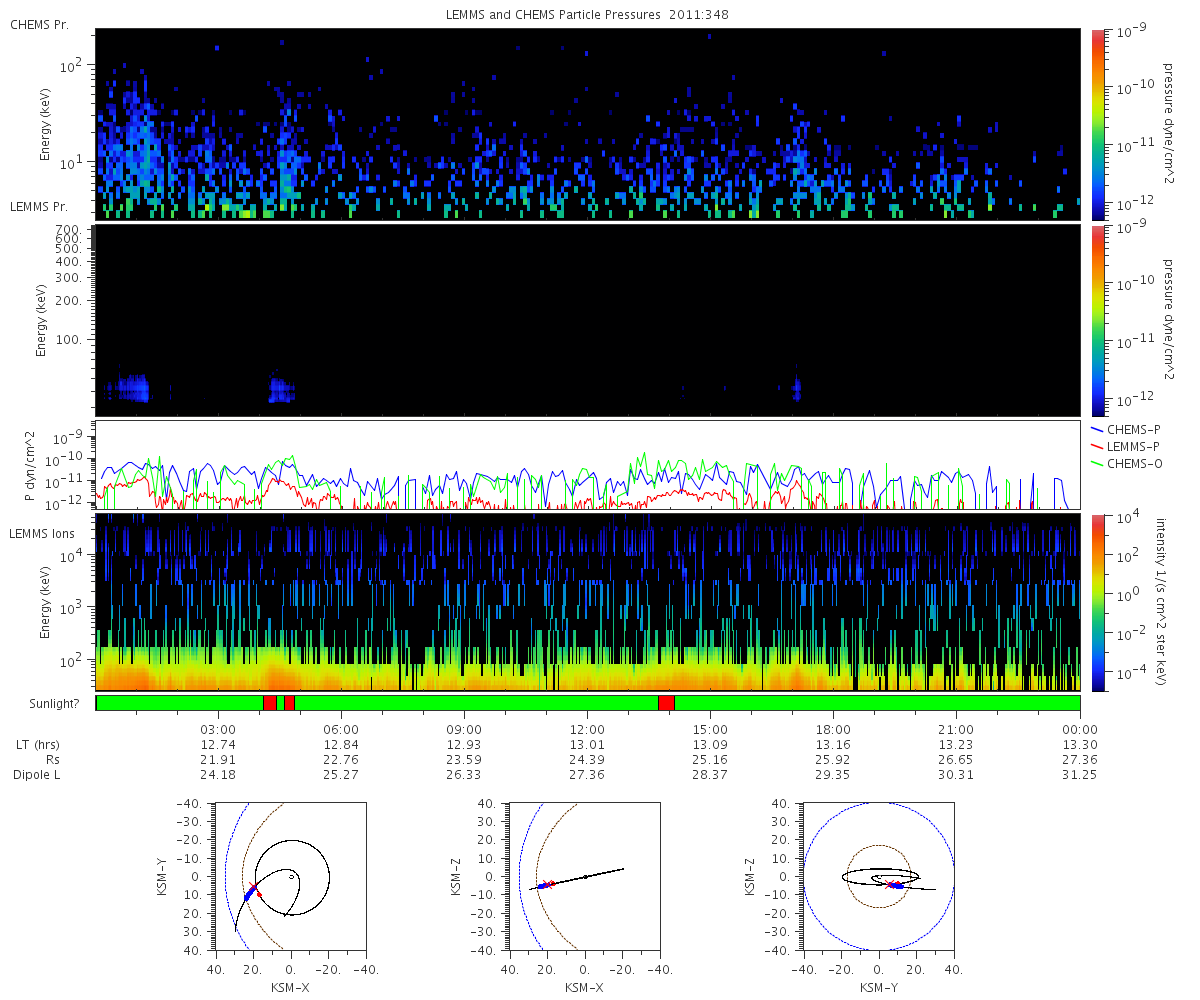Click the CHEMS pressure color bar
1200x1000 pixels.
pos(1097,124)
